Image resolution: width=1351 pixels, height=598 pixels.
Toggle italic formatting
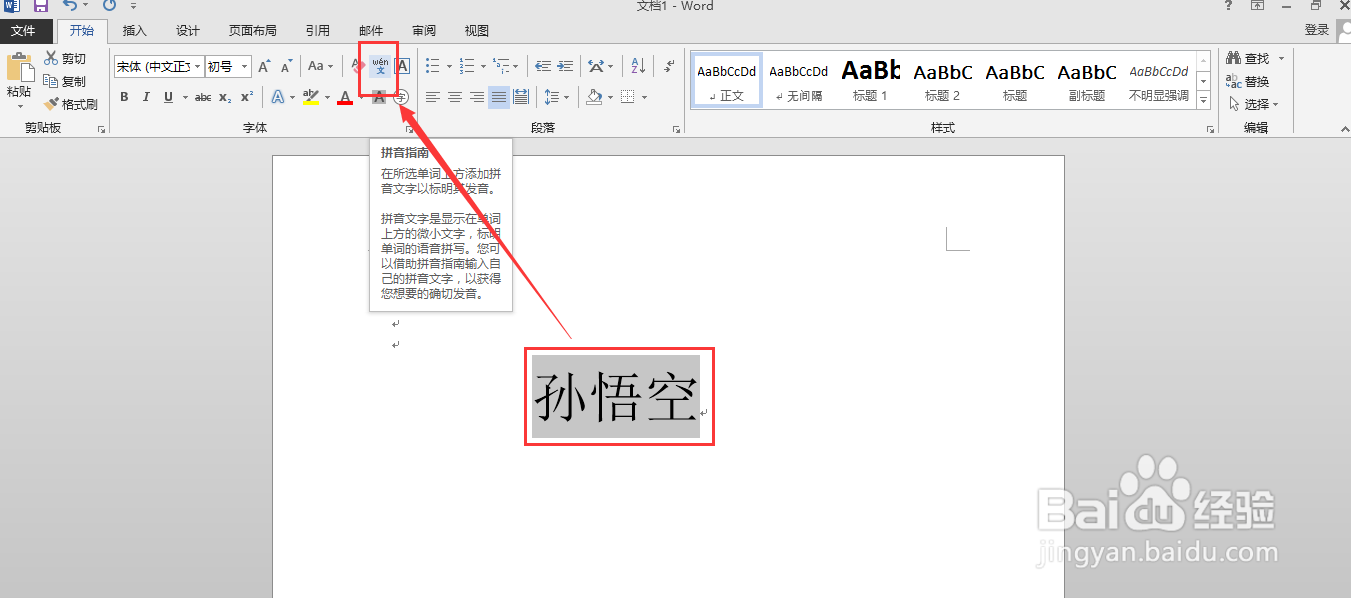(x=146, y=97)
